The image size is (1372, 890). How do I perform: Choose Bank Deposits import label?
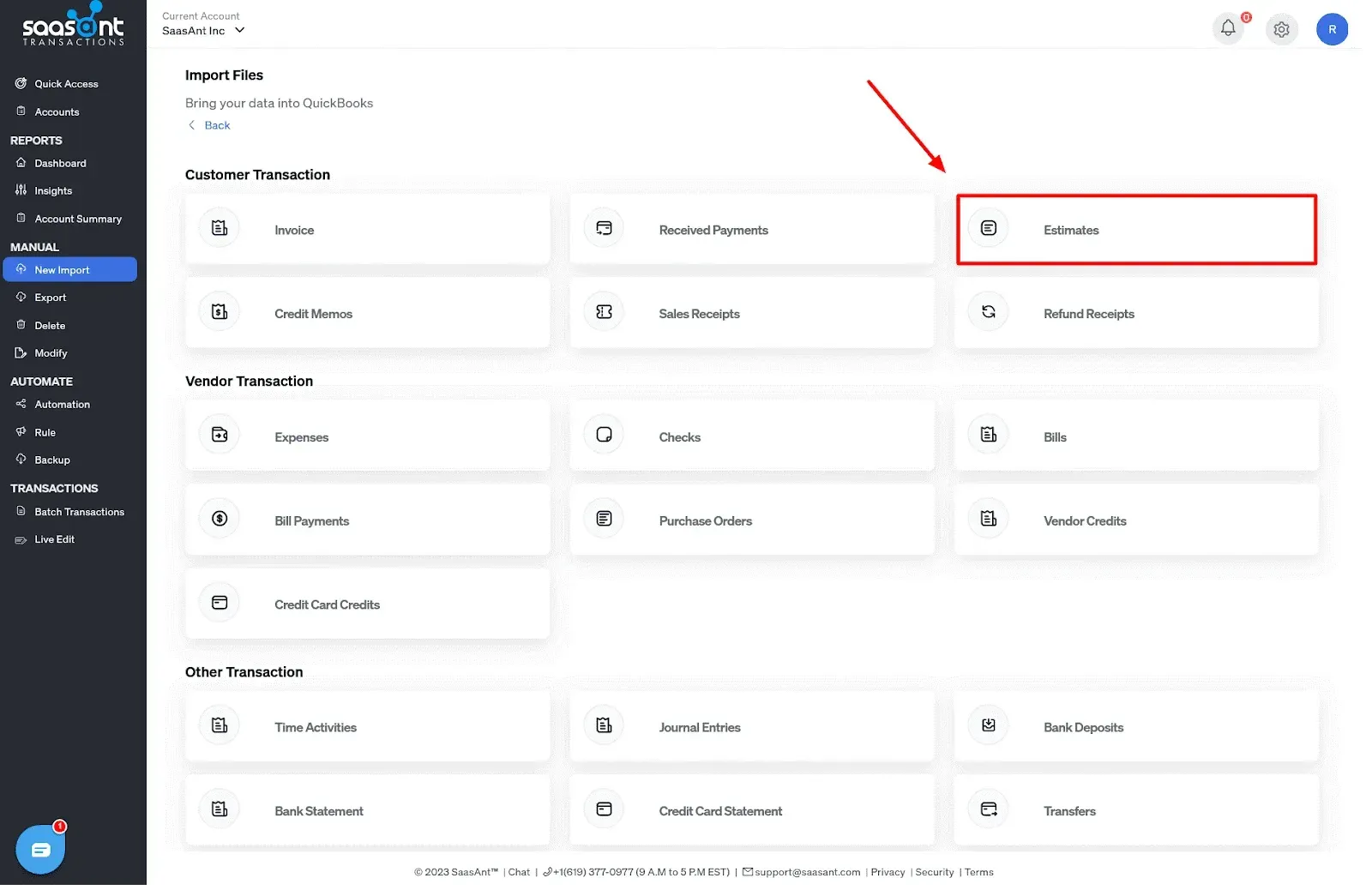click(x=1083, y=728)
